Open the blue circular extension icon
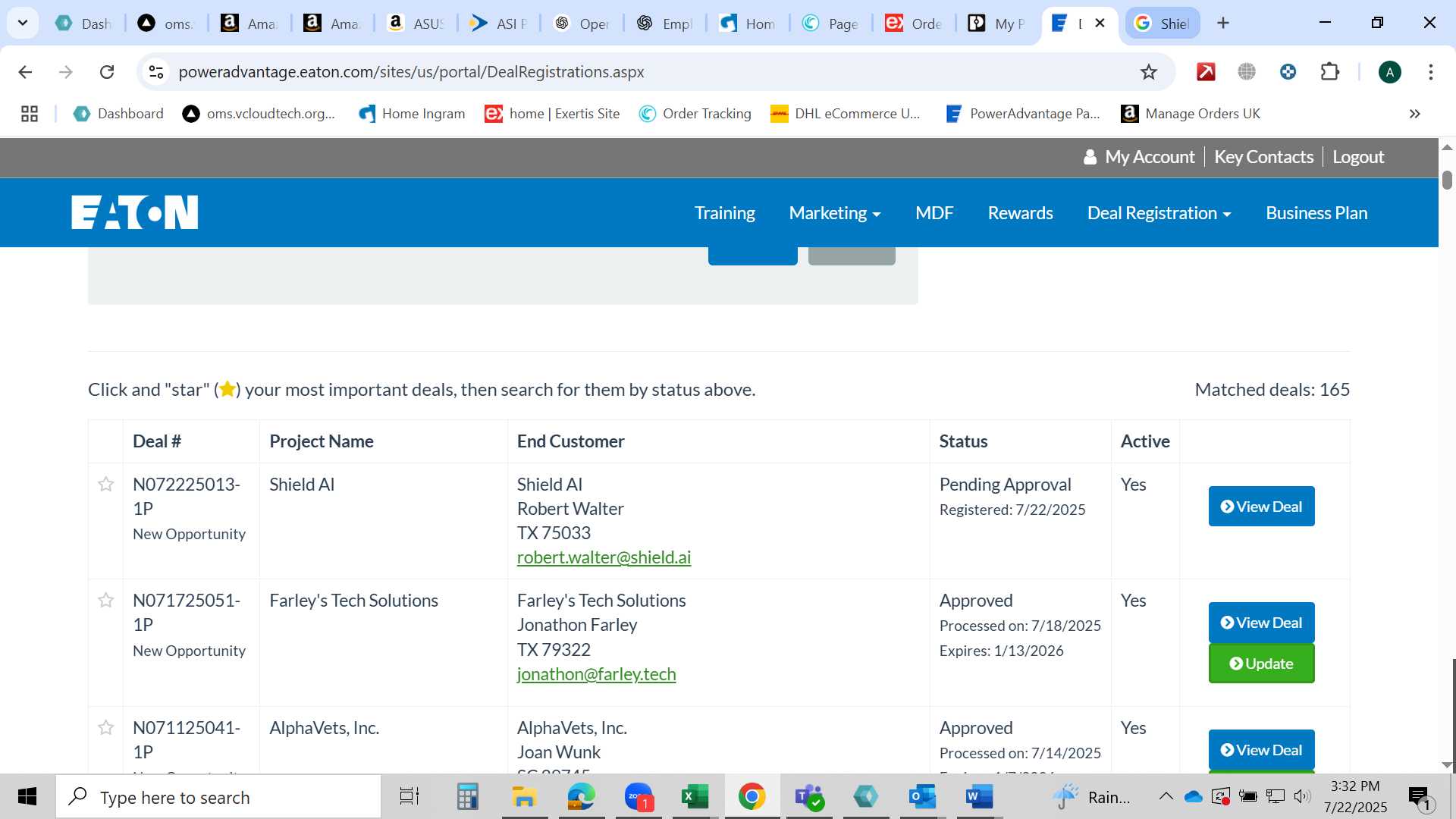The width and height of the screenshot is (1456, 819). pyautogui.click(x=1288, y=72)
